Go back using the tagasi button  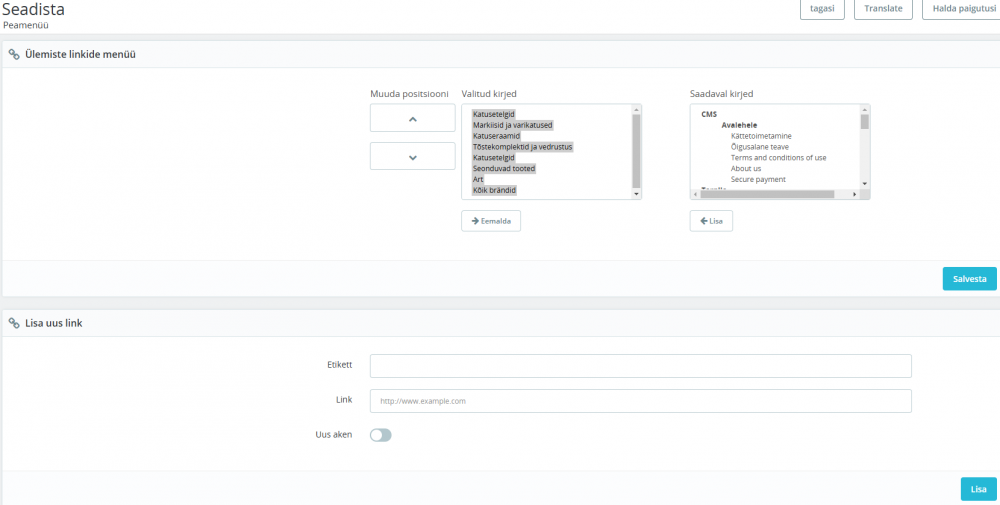[823, 9]
